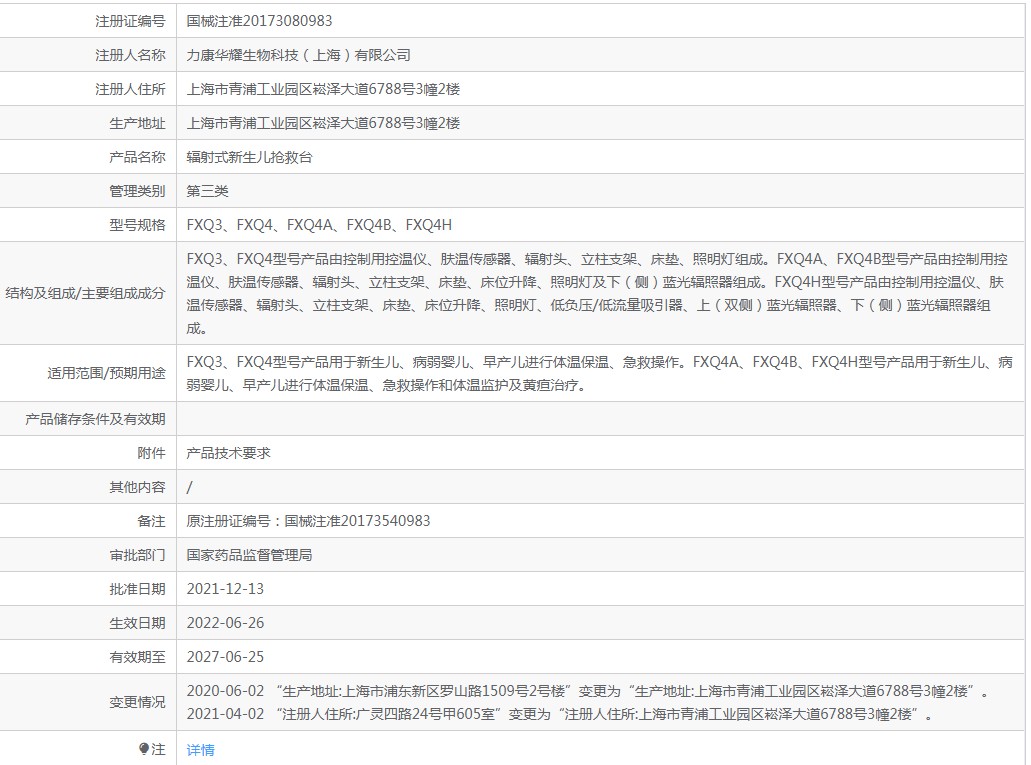Screen dimensions: 1031x765
Task: Select the 第三类 management class value
Action: (x=207, y=191)
